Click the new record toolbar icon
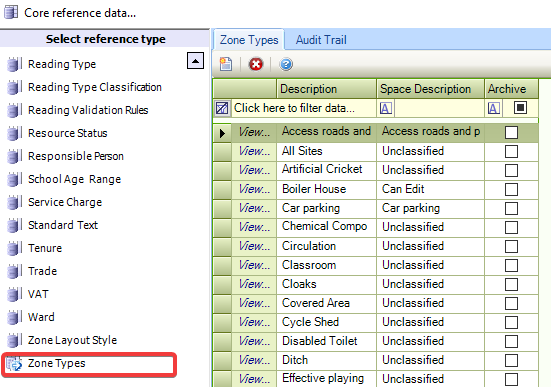 coord(225,64)
